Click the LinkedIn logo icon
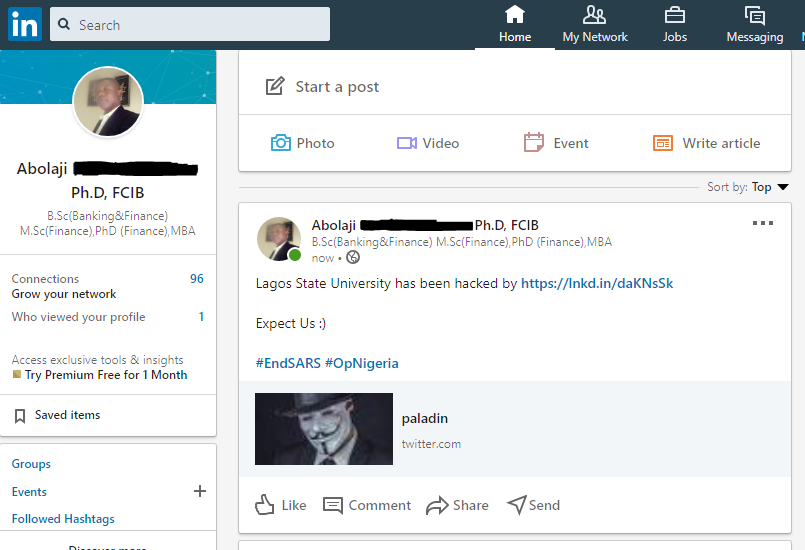805x550 pixels. point(25,24)
